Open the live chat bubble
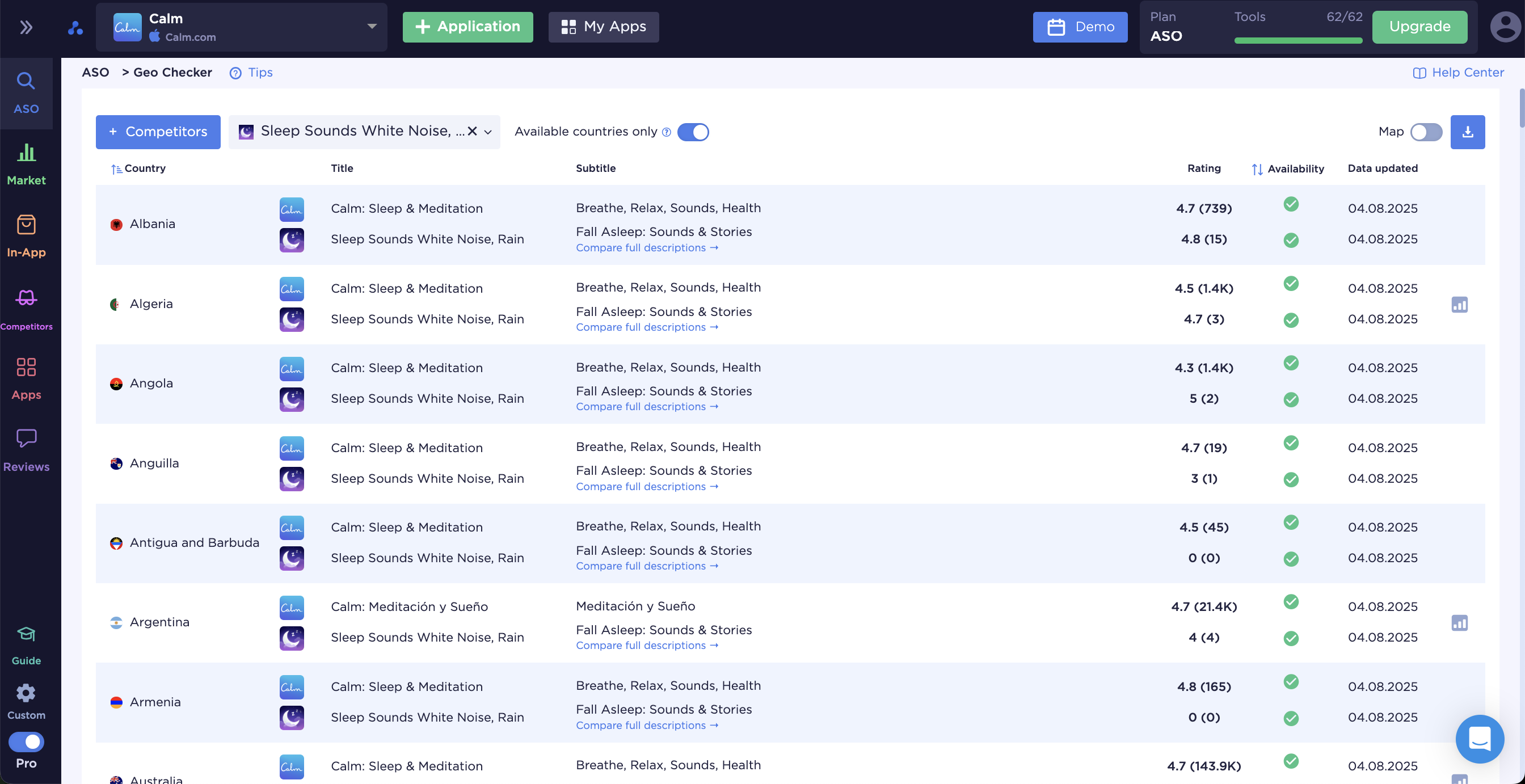1525x784 pixels. pyautogui.click(x=1480, y=739)
